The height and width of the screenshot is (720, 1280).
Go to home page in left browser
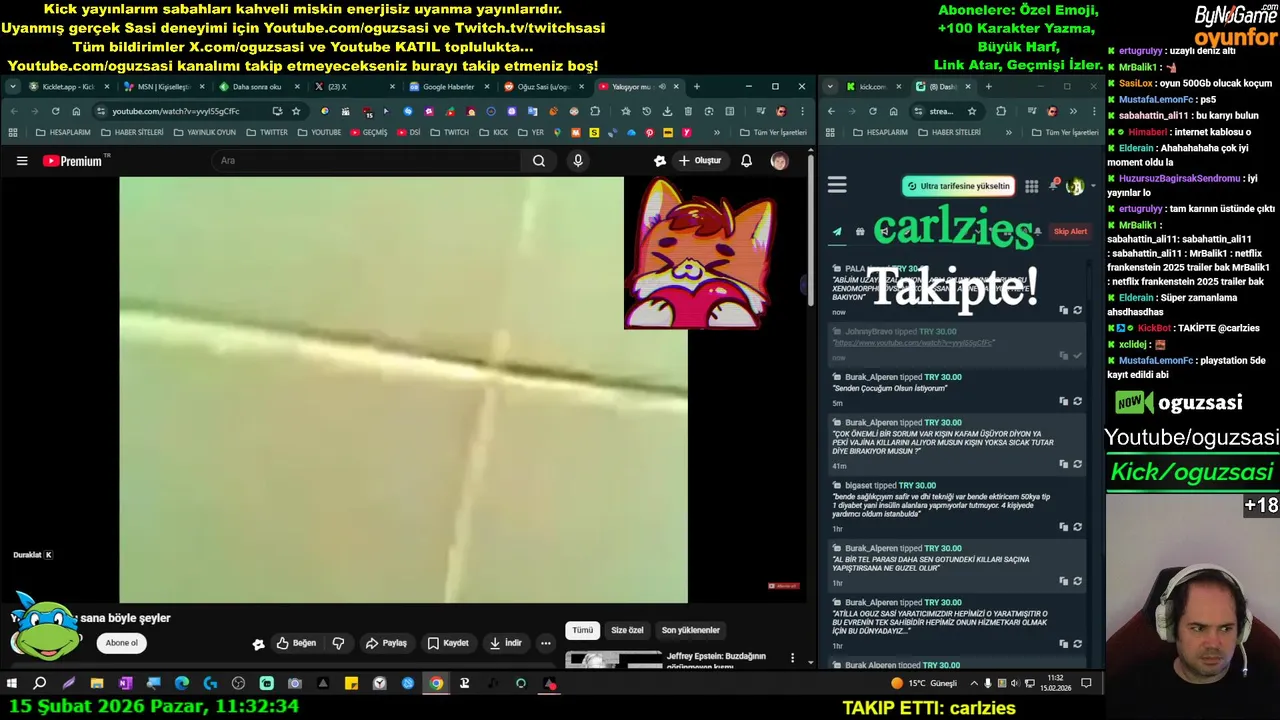[76, 111]
